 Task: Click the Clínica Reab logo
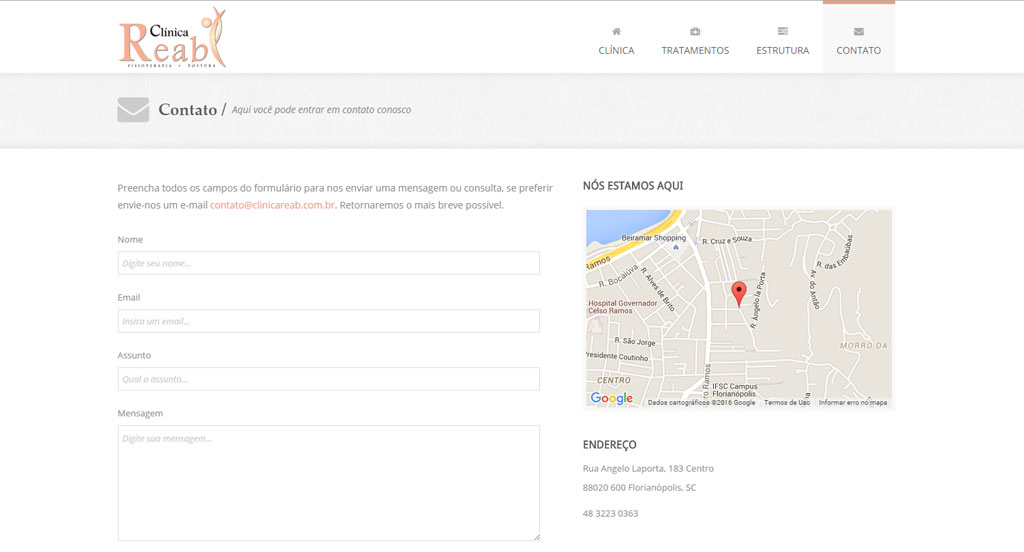172,38
